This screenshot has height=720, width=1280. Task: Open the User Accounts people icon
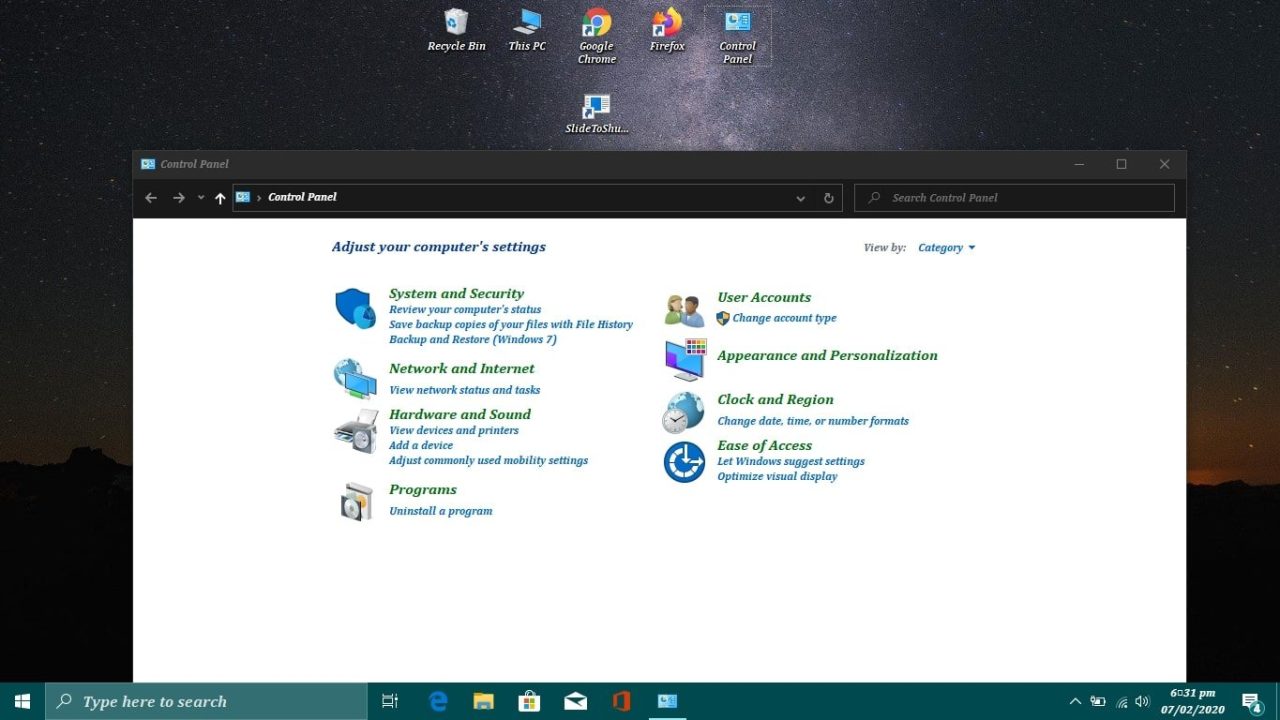pyautogui.click(x=684, y=310)
